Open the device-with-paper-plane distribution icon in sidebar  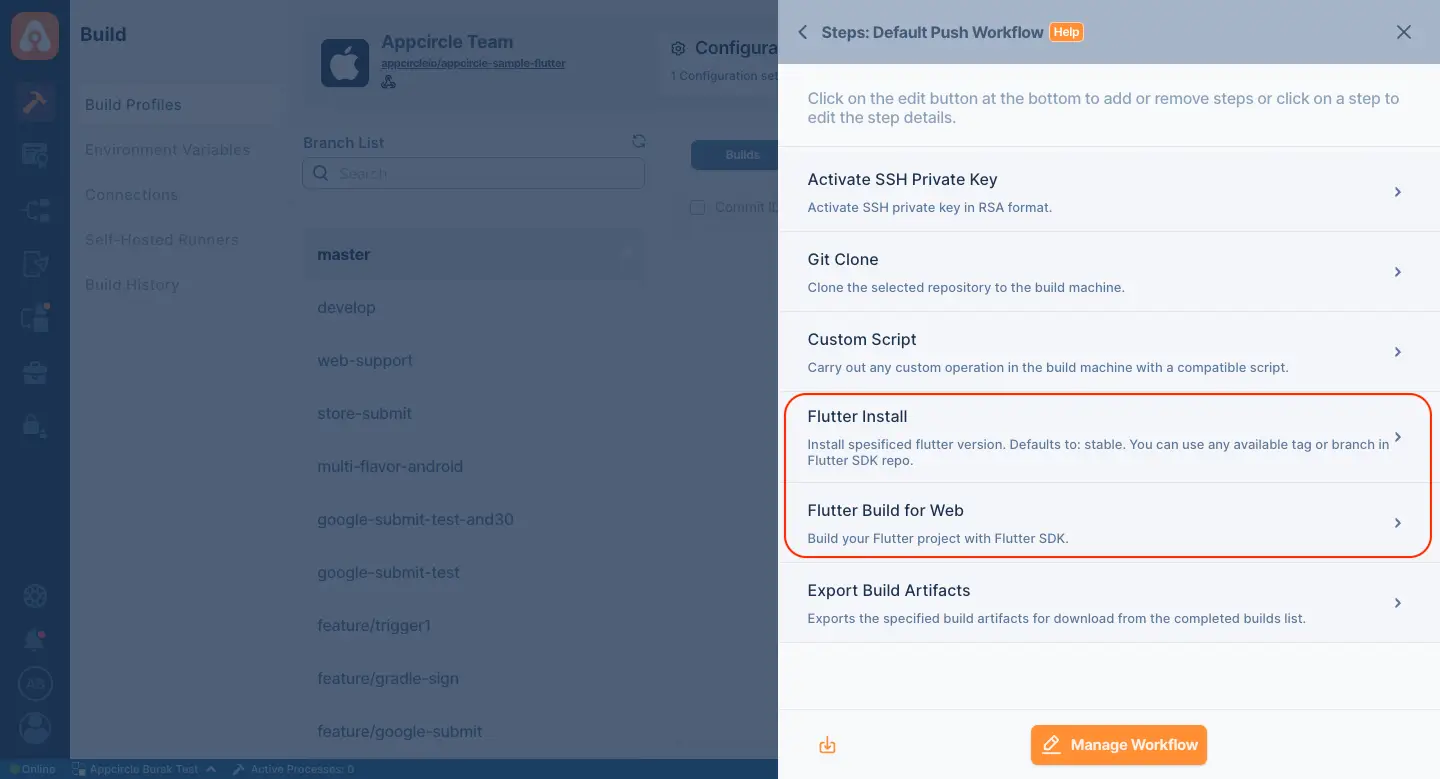coord(35,264)
